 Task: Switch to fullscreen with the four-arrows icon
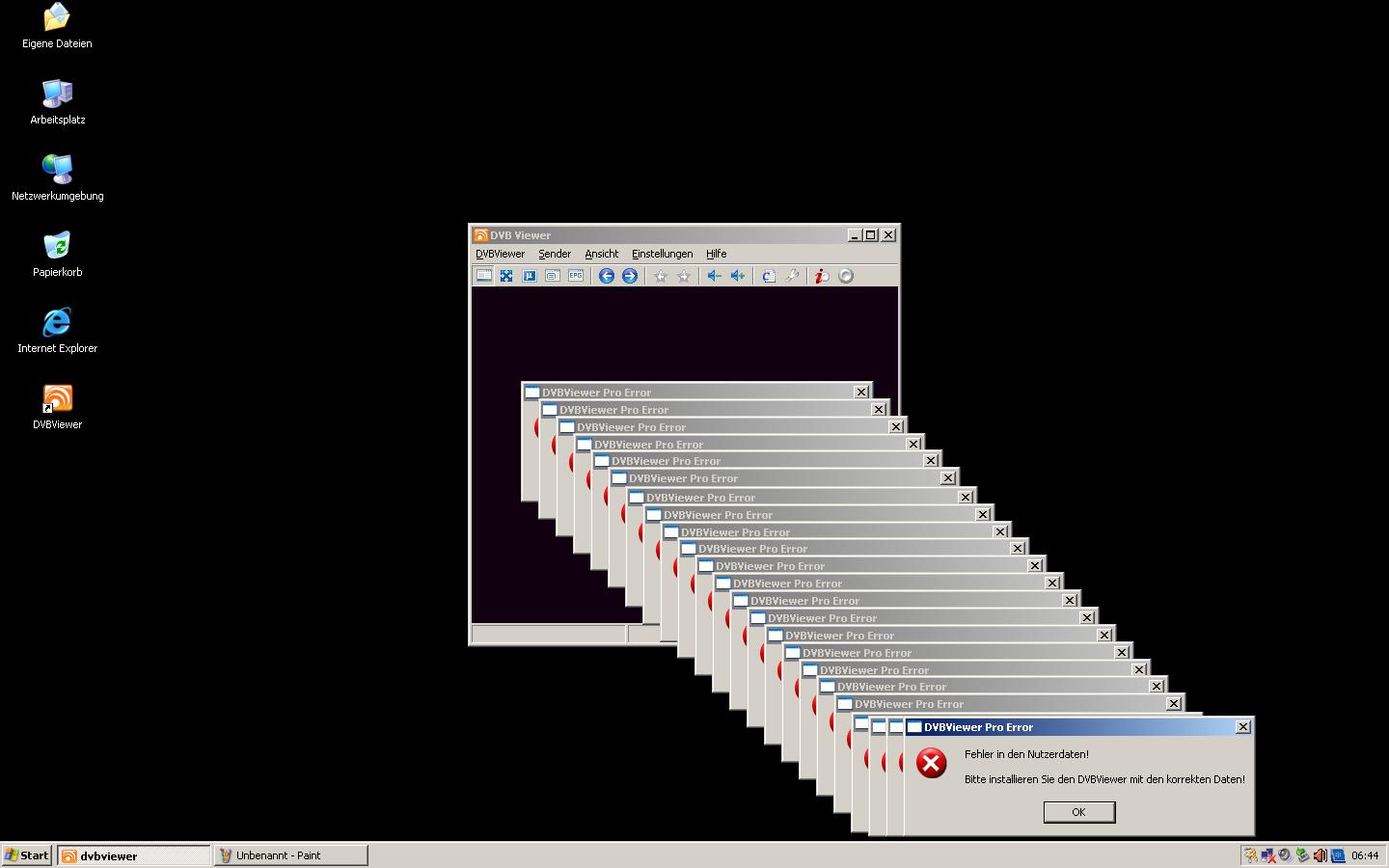[x=506, y=276]
